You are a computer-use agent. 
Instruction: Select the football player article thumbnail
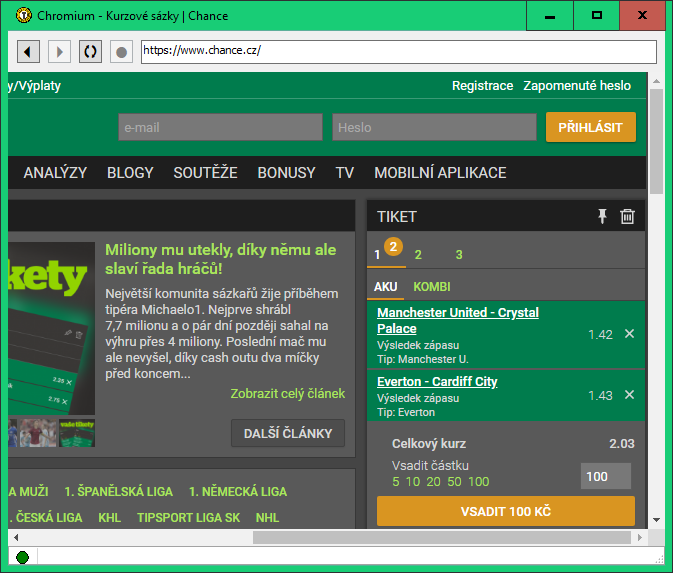38,433
